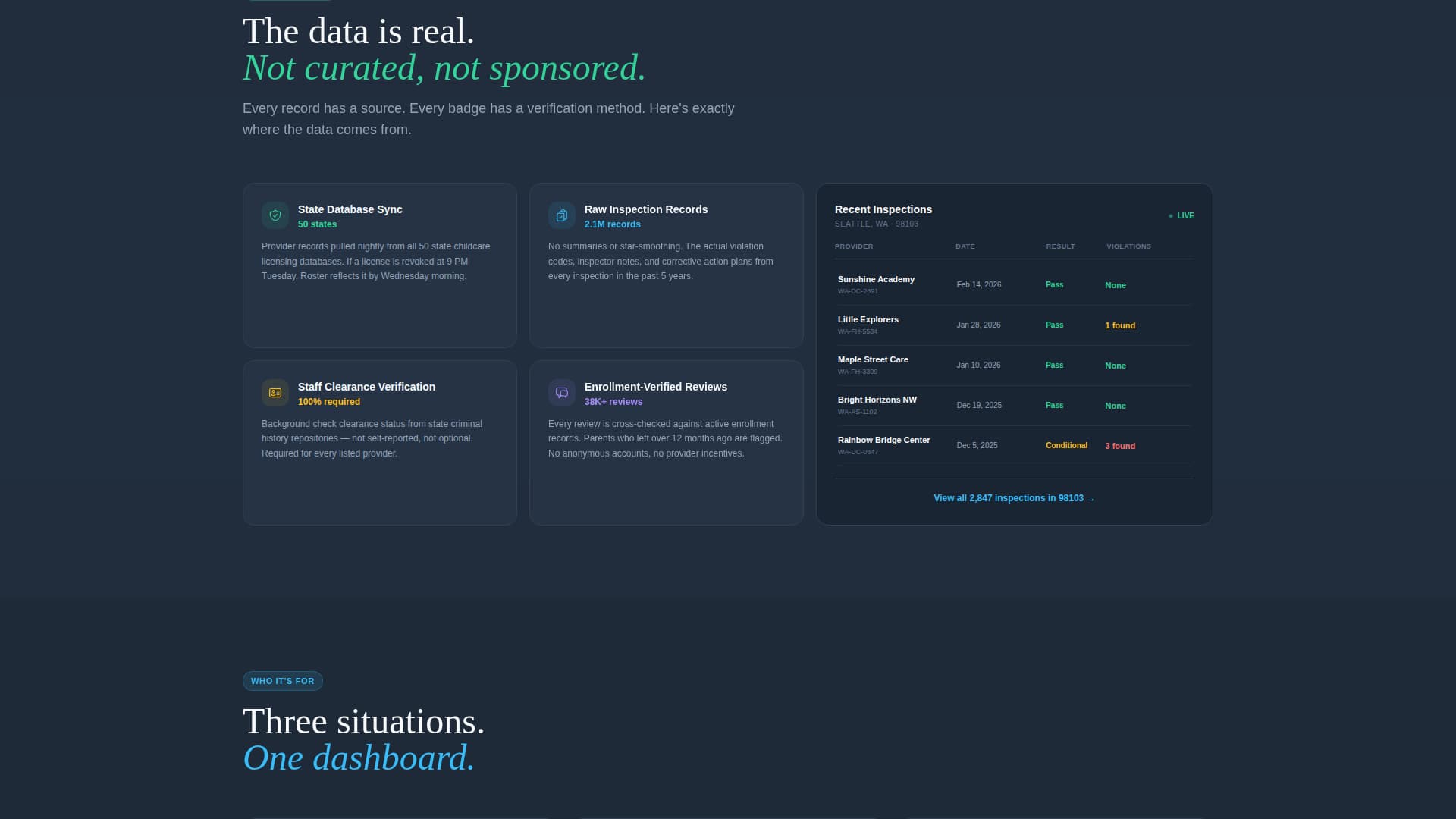The image size is (1456, 819).
Task: Click license number WA-AS-1102
Action: (857, 412)
